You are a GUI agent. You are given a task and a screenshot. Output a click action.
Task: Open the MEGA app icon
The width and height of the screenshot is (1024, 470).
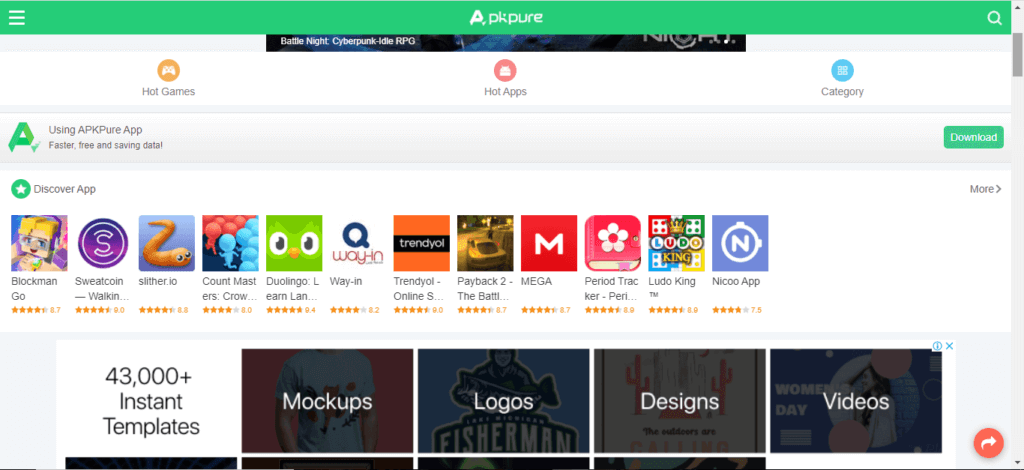pyautogui.click(x=549, y=243)
